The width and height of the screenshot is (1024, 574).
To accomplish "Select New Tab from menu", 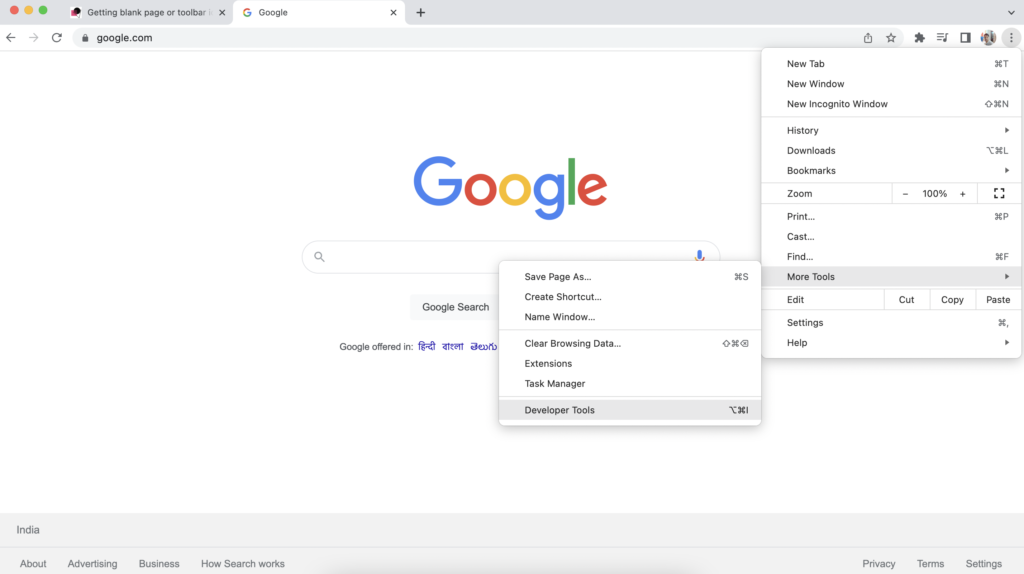I will [891, 64].
